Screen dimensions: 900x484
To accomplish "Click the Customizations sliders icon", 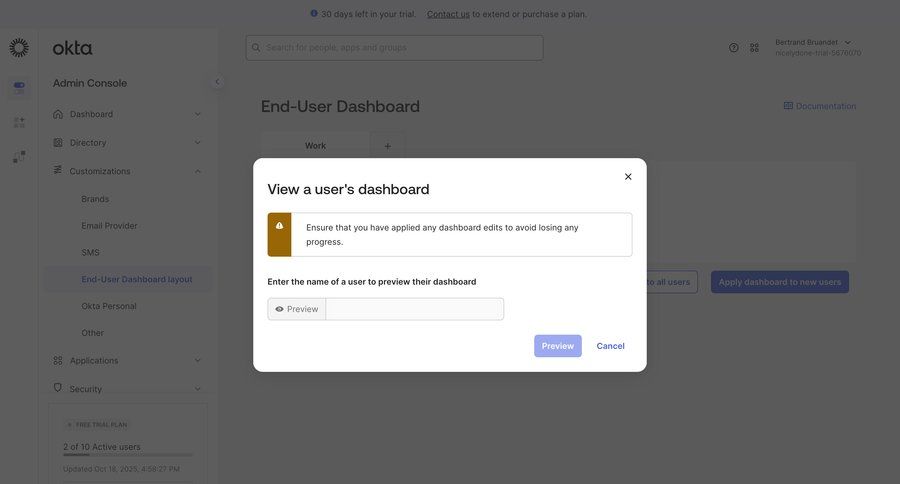I will 58,170.
